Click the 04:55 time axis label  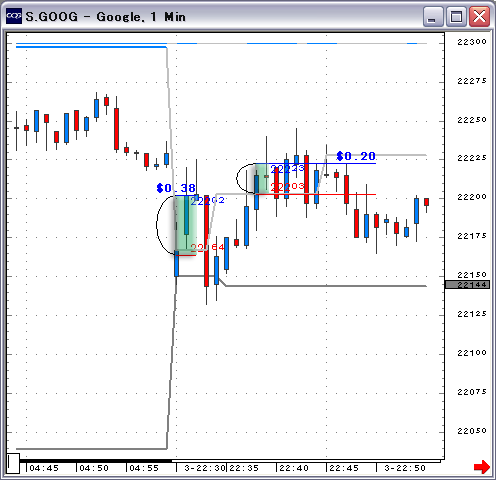coord(144,468)
